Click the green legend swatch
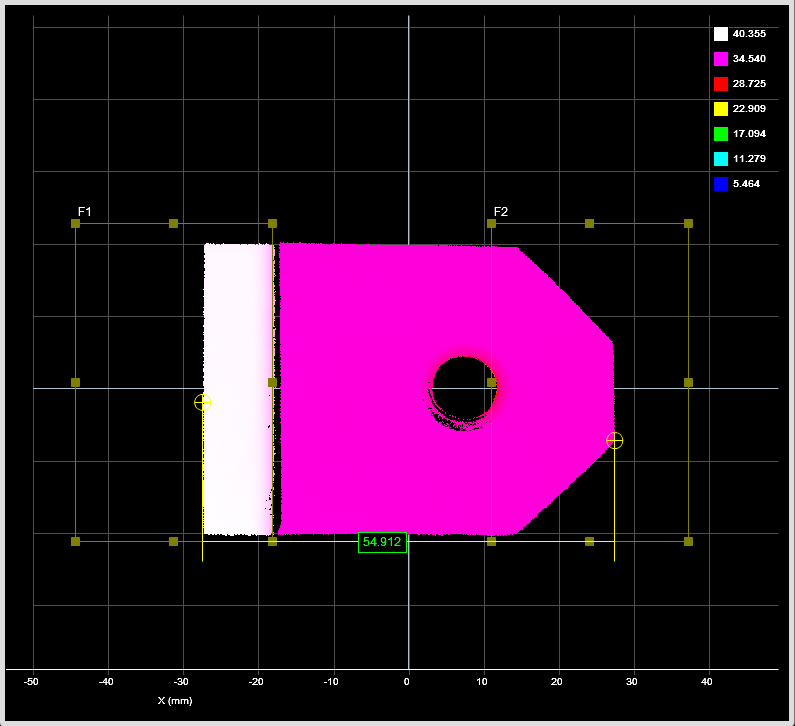This screenshot has width=795, height=726. pos(721,134)
